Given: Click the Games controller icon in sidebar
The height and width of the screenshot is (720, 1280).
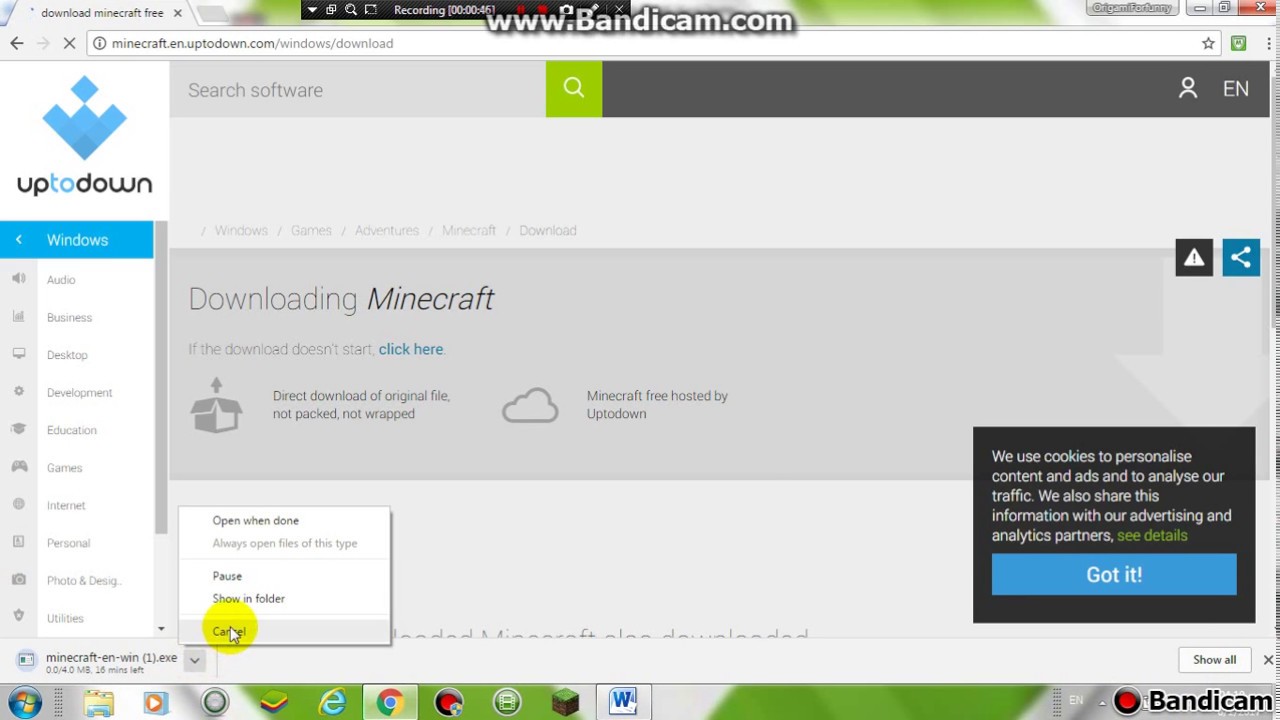Looking at the screenshot, I should click(18, 467).
